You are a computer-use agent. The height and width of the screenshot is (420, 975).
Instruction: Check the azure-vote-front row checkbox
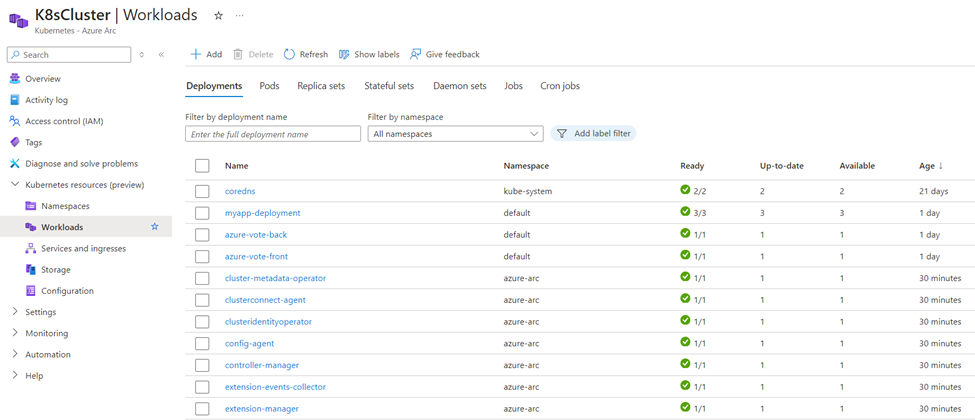click(x=202, y=256)
